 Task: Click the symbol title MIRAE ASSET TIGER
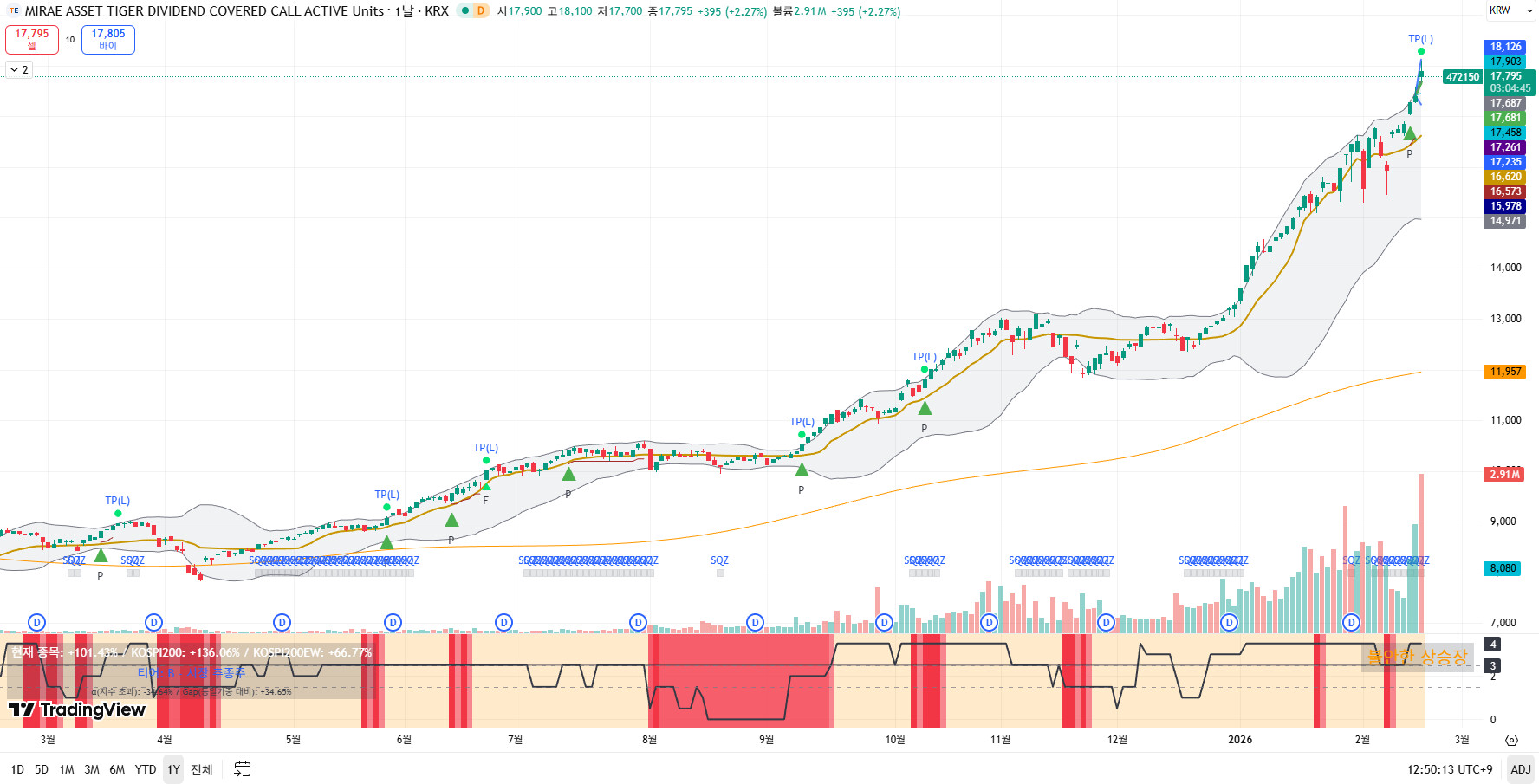(x=204, y=11)
